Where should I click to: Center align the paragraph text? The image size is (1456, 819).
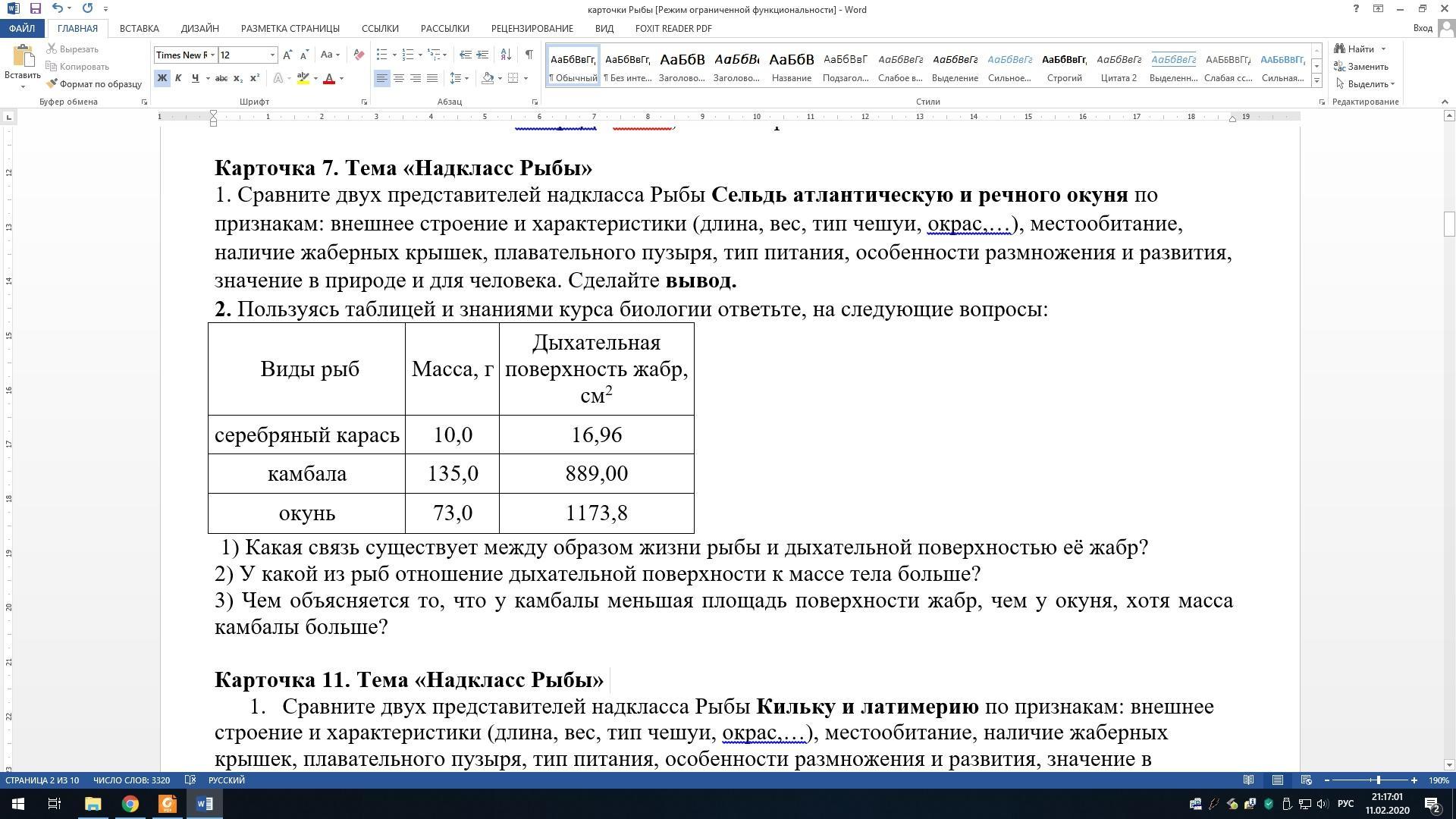(399, 78)
